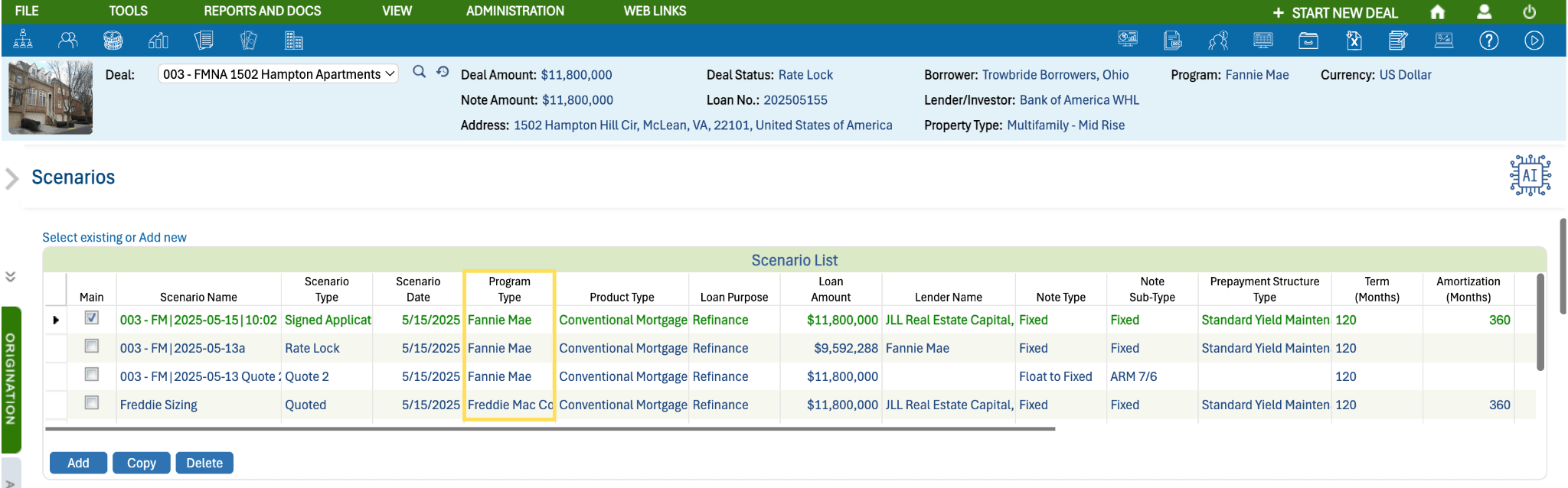The height and width of the screenshot is (488, 1568).
Task: Click the Copy button
Action: click(141, 463)
